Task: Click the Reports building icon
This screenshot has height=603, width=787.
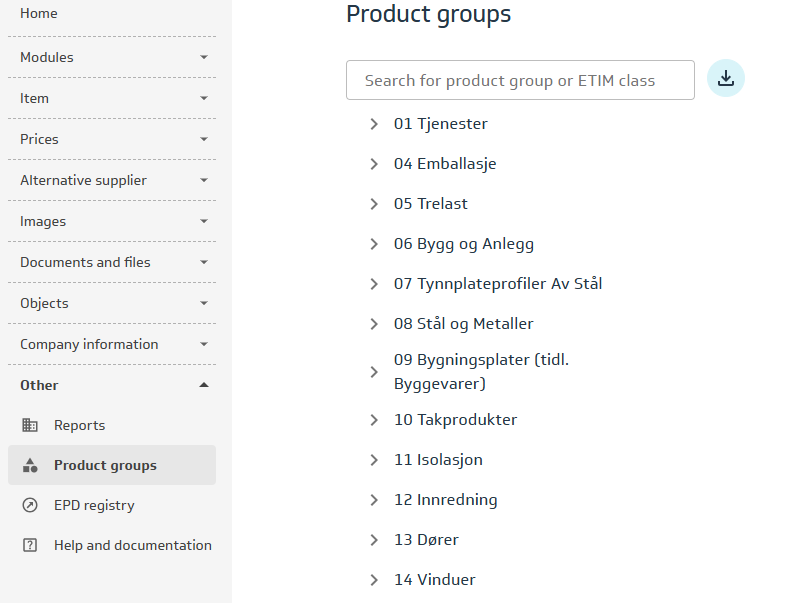Action: click(30, 425)
